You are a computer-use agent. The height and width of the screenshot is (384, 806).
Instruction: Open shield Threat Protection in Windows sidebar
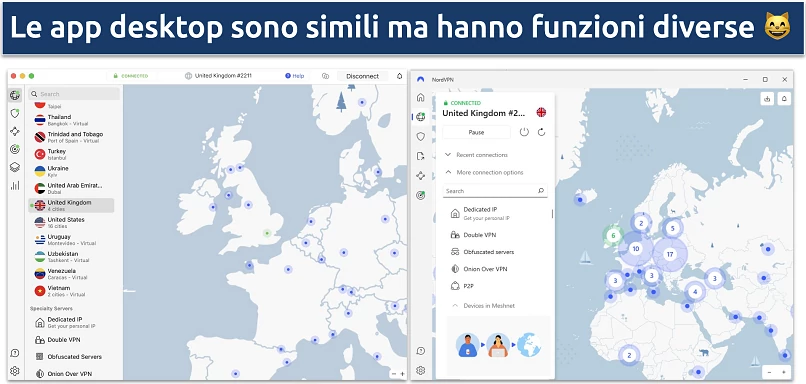click(x=420, y=136)
